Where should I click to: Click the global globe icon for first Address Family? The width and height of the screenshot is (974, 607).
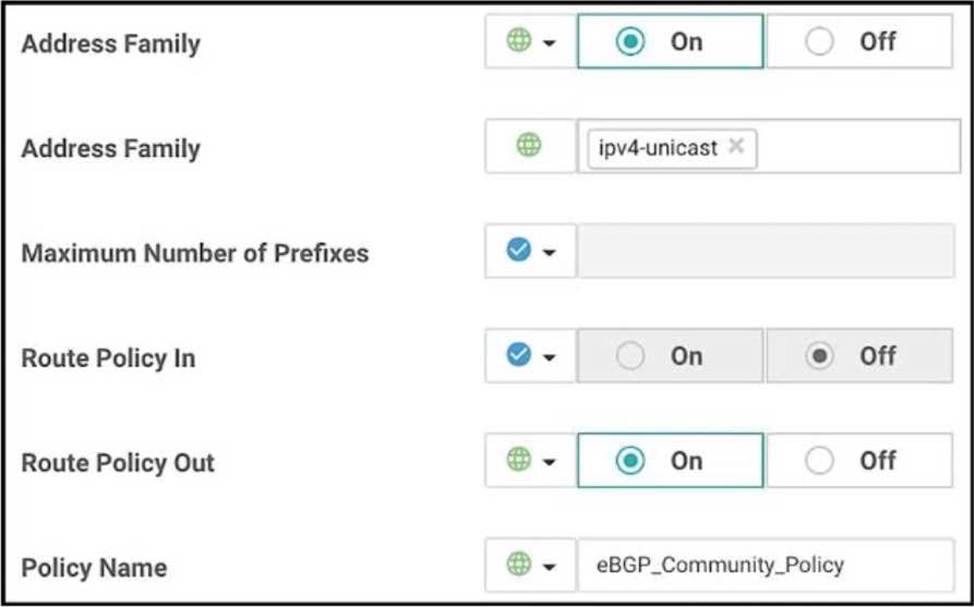tap(518, 41)
